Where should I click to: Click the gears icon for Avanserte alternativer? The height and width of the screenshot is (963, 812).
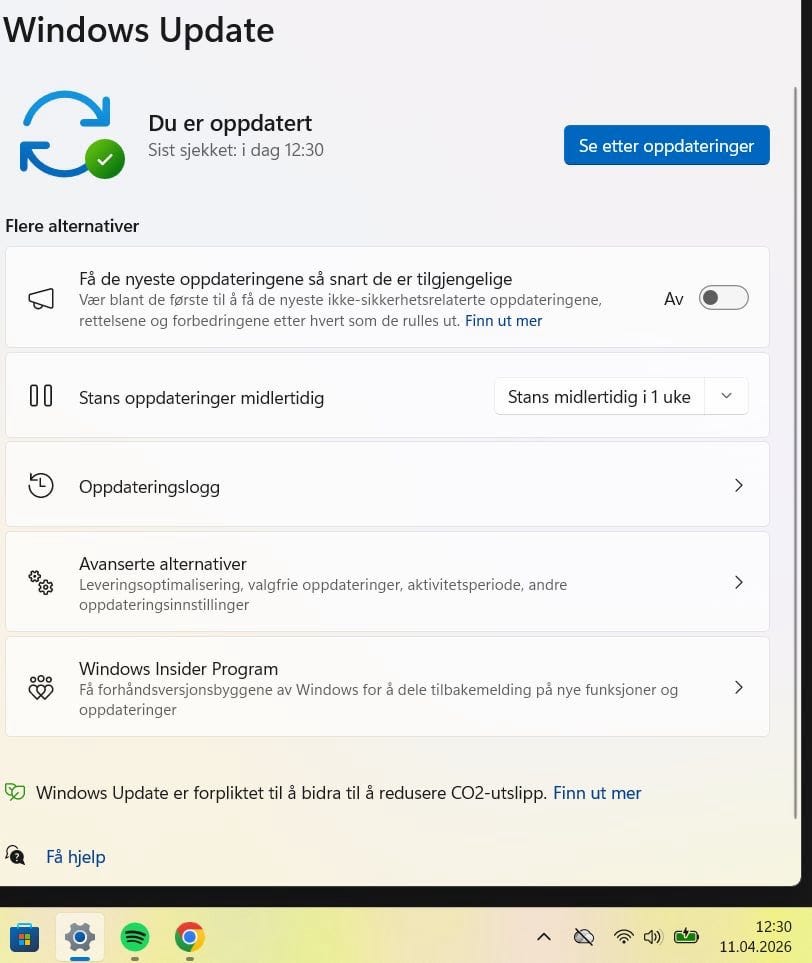coord(41,582)
